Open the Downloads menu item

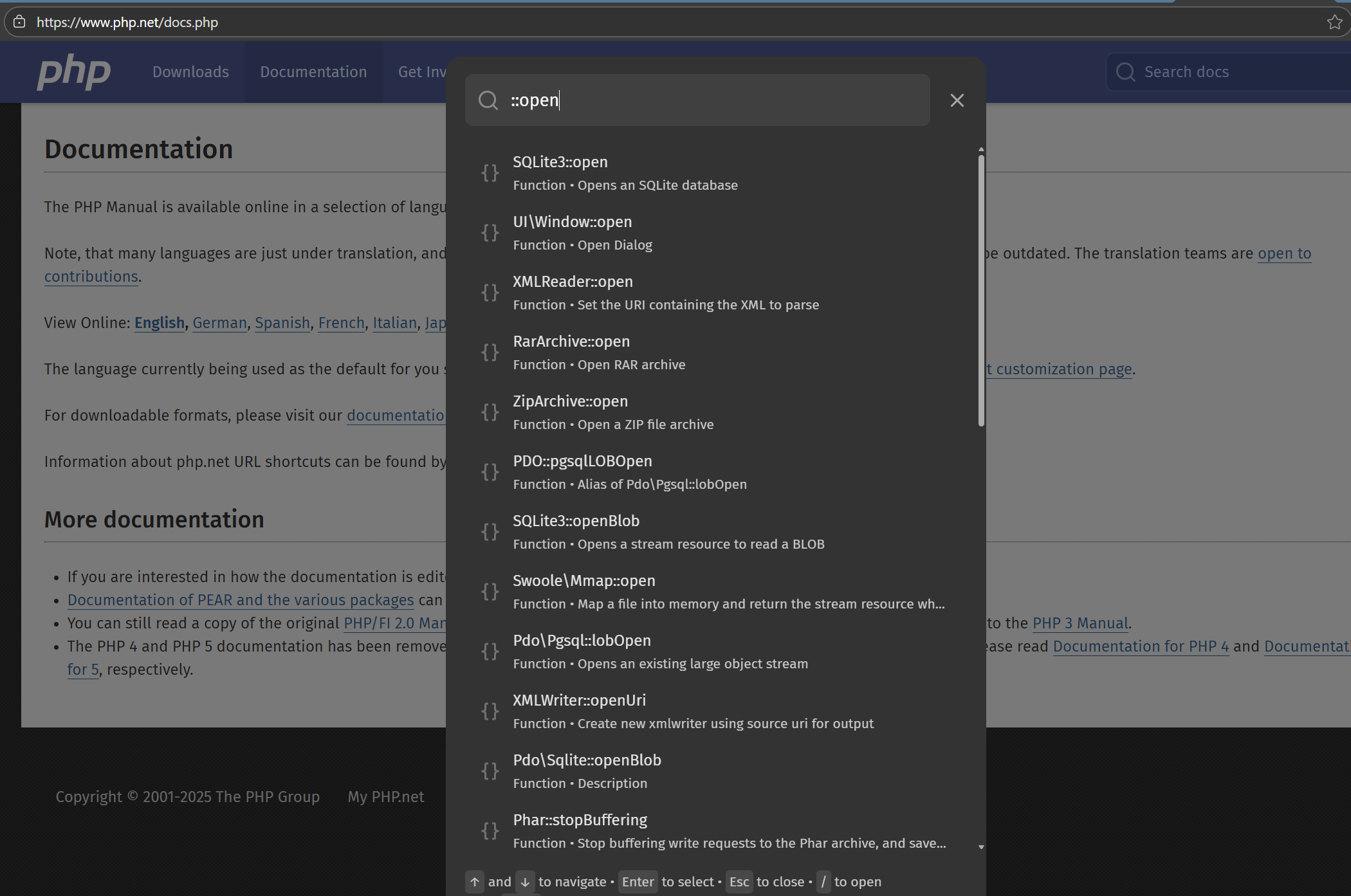coord(190,72)
